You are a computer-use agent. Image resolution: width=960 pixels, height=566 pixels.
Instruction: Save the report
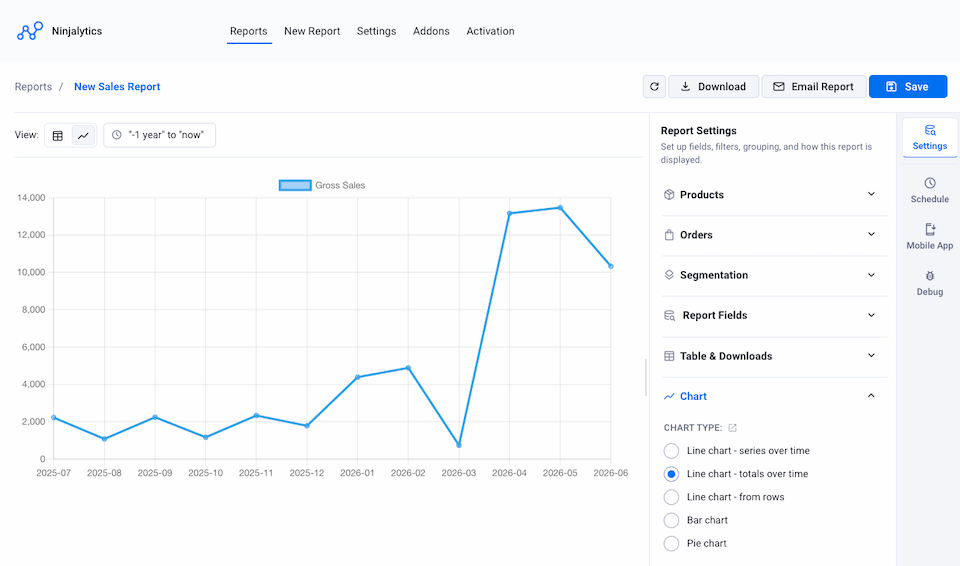908,86
